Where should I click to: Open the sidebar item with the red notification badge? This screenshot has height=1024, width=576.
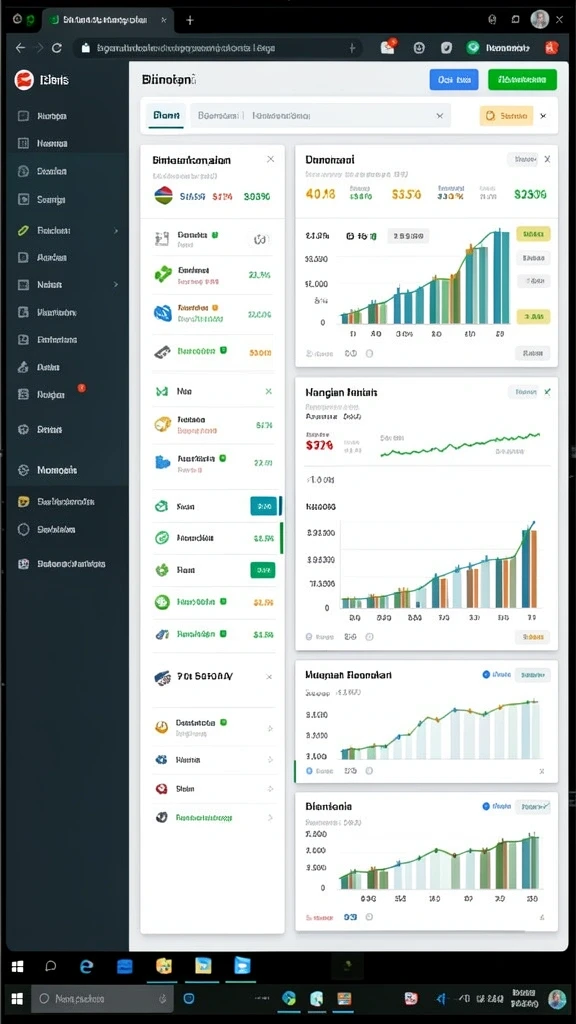(x=52, y=394)
